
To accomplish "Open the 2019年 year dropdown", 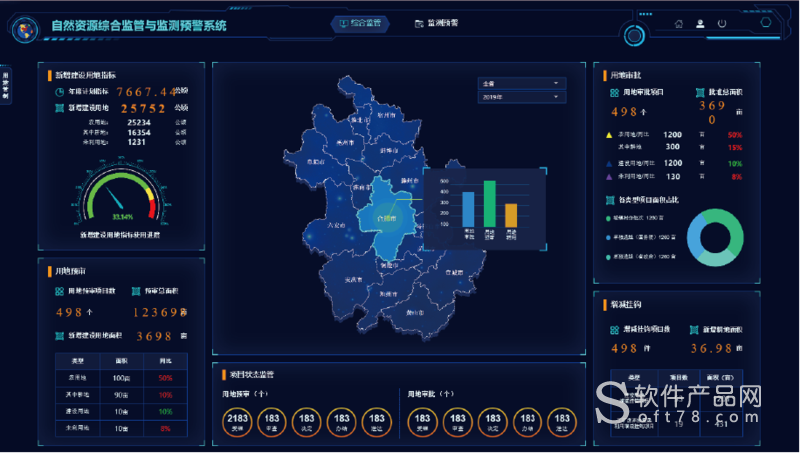I will (x=522, y=97).
